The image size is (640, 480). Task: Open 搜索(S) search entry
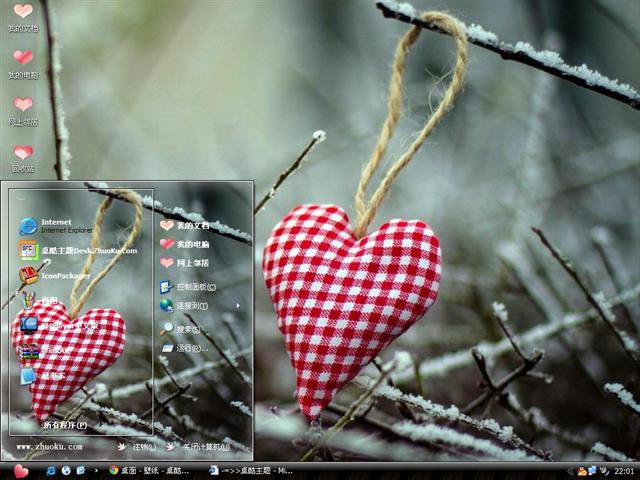tap(180, 329)
